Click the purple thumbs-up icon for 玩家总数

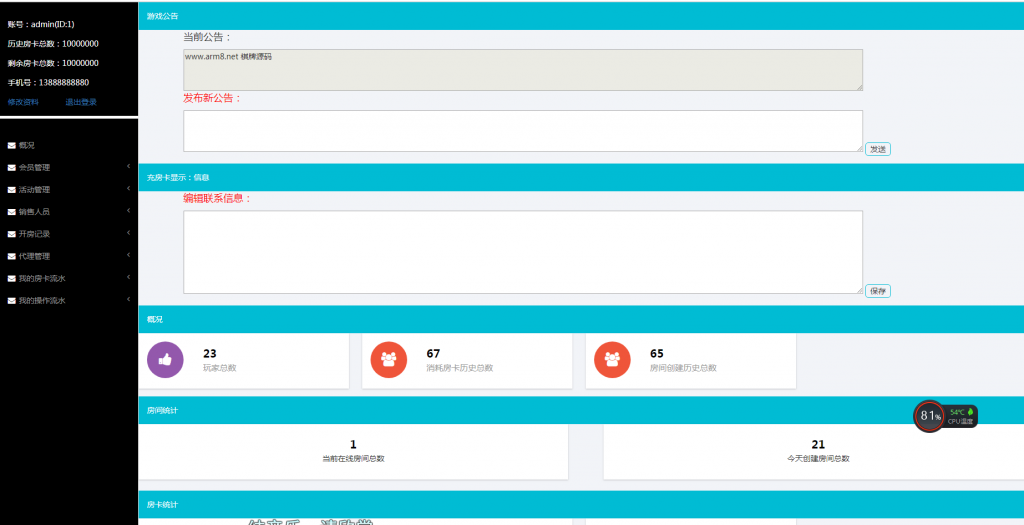[x=165, y=360]
